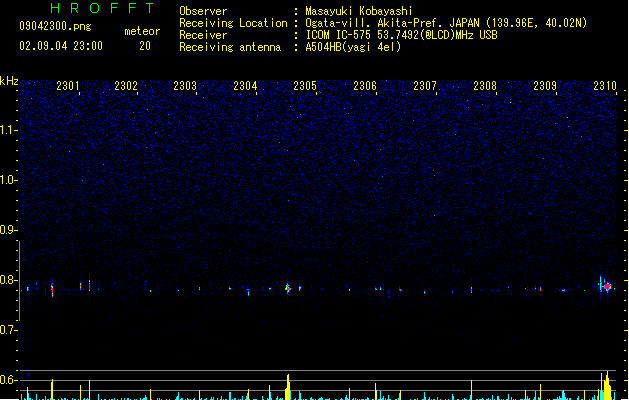Image resolution: width=629 pixels, height=400 pixels.
Task: Click the Receiver label
Action: point(203,35)
